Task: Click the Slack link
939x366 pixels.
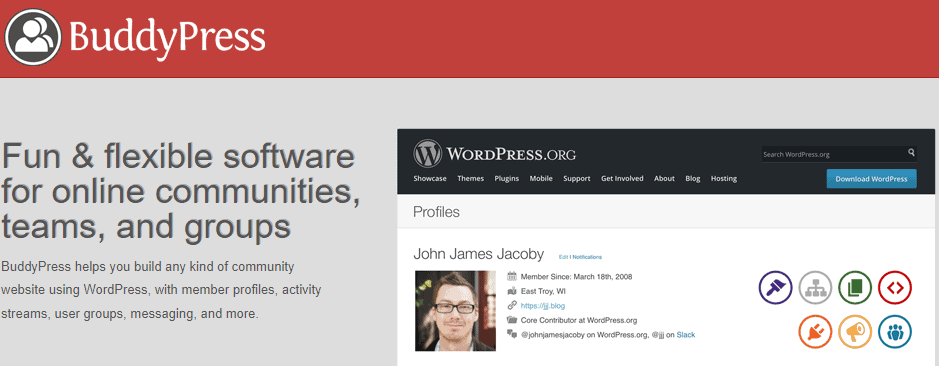Action: click(686, 335)
